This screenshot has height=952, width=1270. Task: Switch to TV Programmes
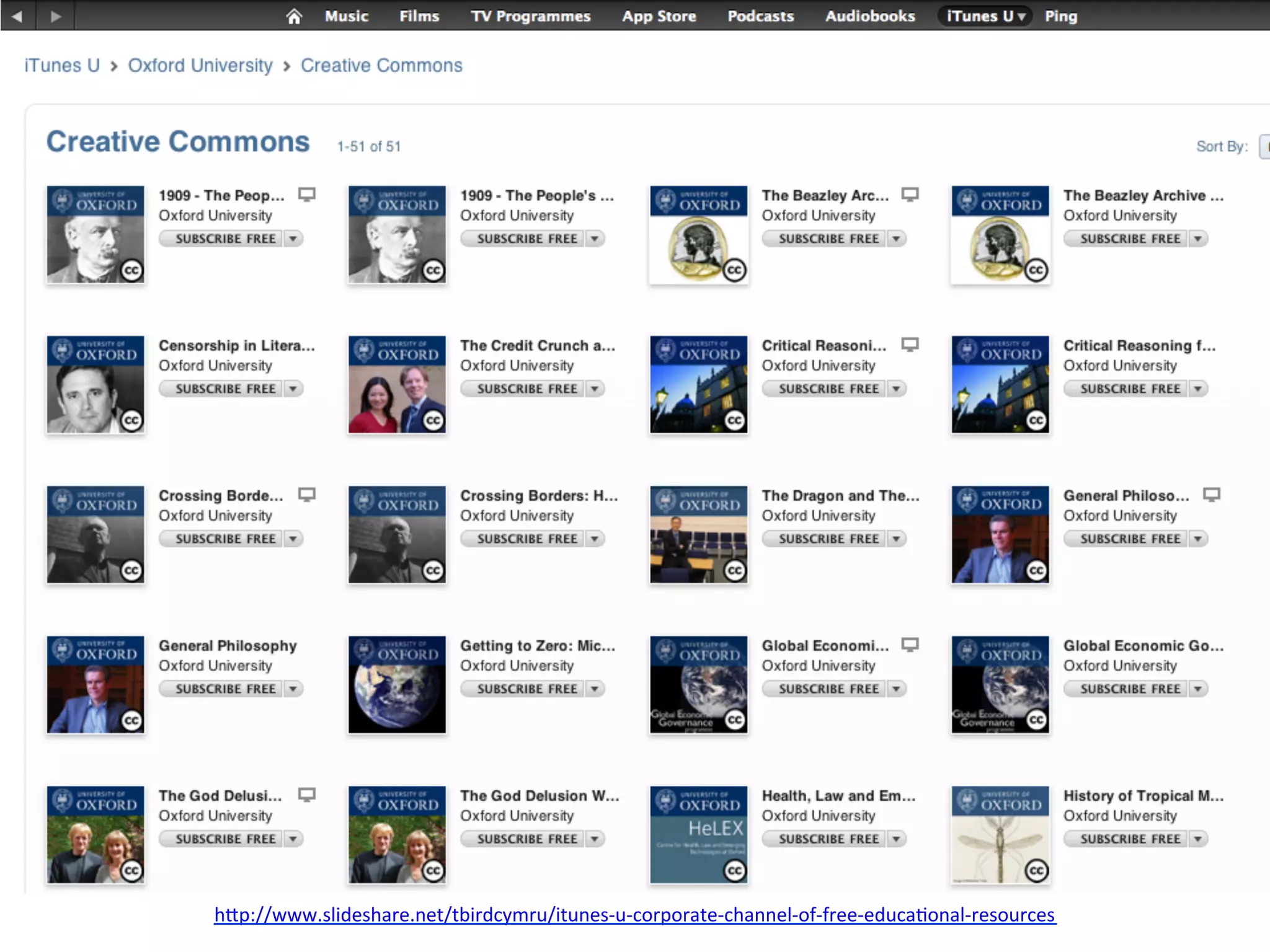(531, 16)
